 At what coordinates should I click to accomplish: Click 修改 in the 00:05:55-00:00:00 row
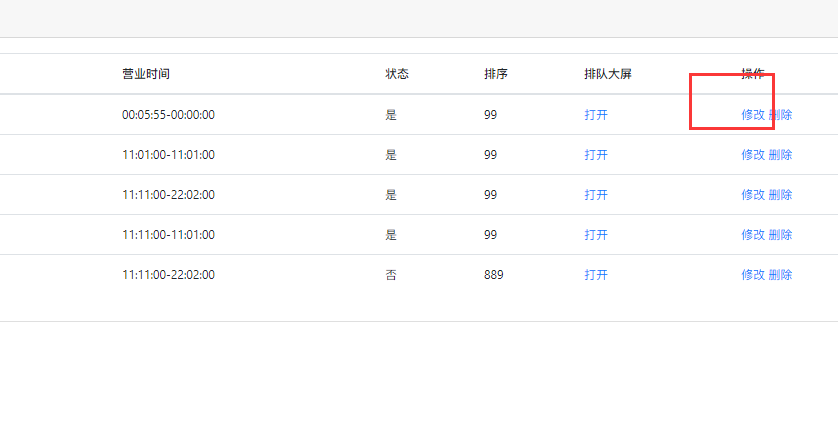click(x=753, y=114)
